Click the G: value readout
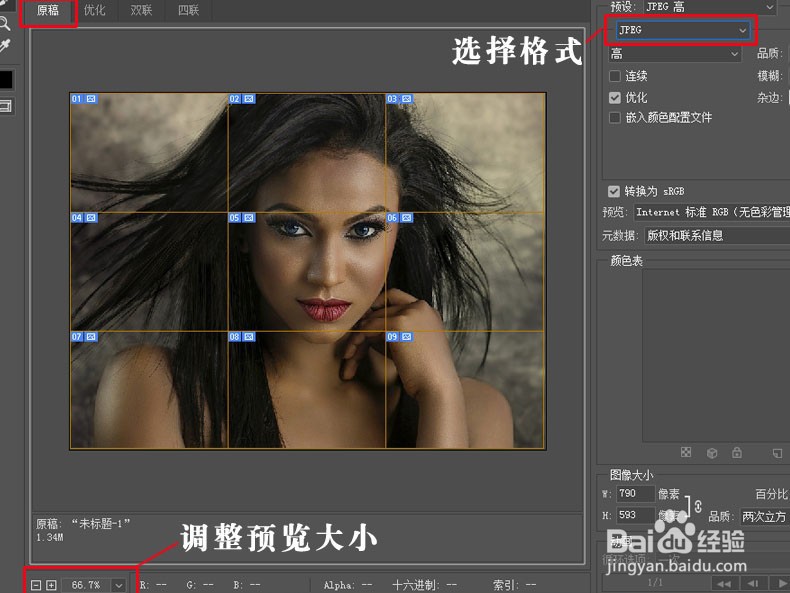Viewport: 790px width, 593px height. 200,585
